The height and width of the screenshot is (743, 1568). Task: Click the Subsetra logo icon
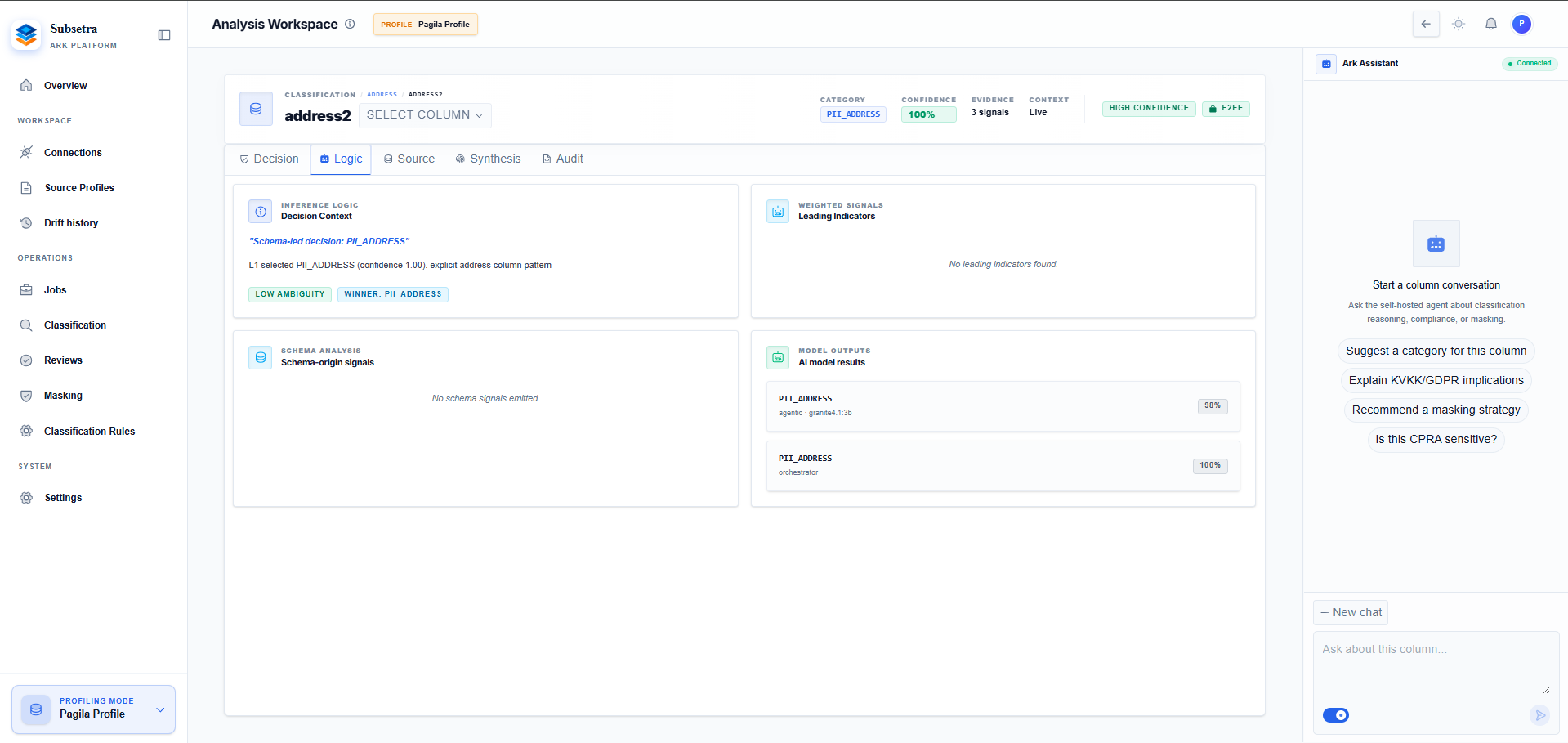26,35
